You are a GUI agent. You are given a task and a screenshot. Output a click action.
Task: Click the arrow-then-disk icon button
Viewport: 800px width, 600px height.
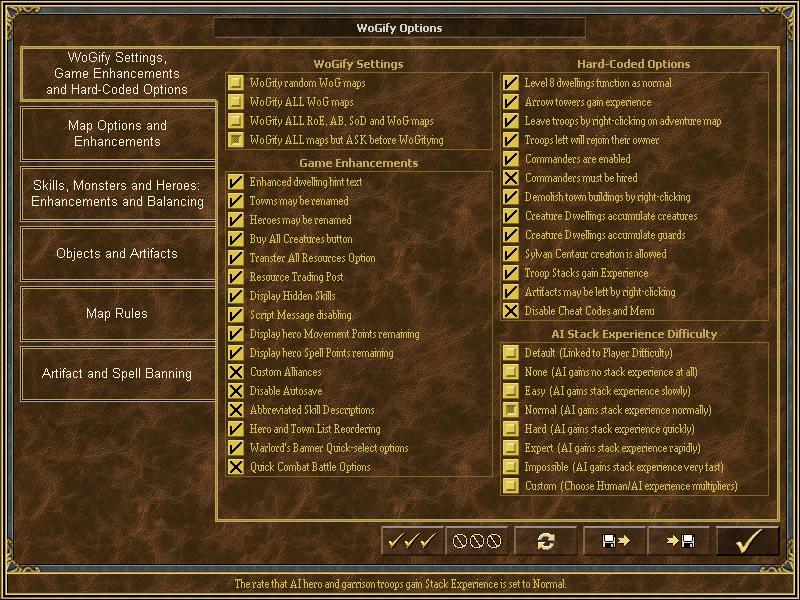(679, 541)
